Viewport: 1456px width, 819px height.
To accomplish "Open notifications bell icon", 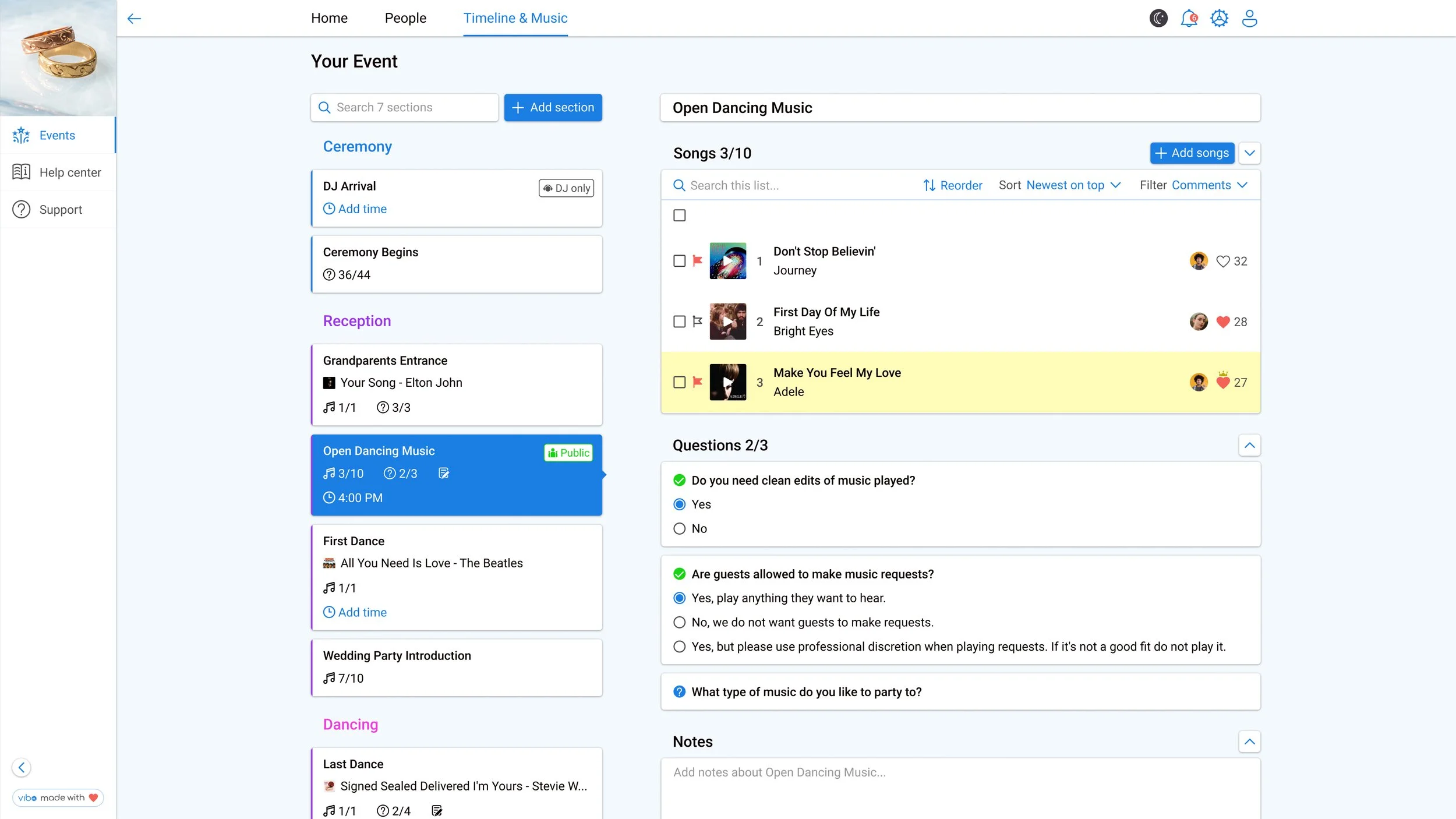I will (x=1189, y=18).
